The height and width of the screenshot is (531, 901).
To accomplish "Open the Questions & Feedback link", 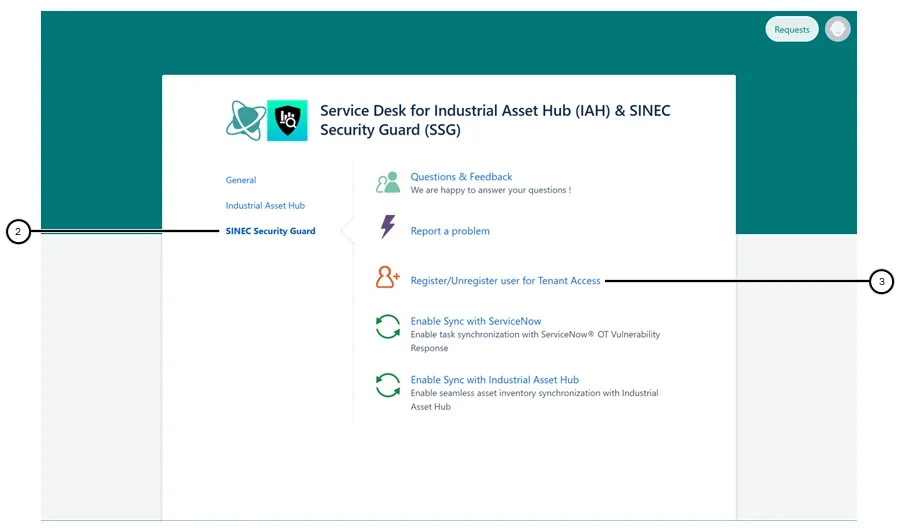I will pos(461,176).
